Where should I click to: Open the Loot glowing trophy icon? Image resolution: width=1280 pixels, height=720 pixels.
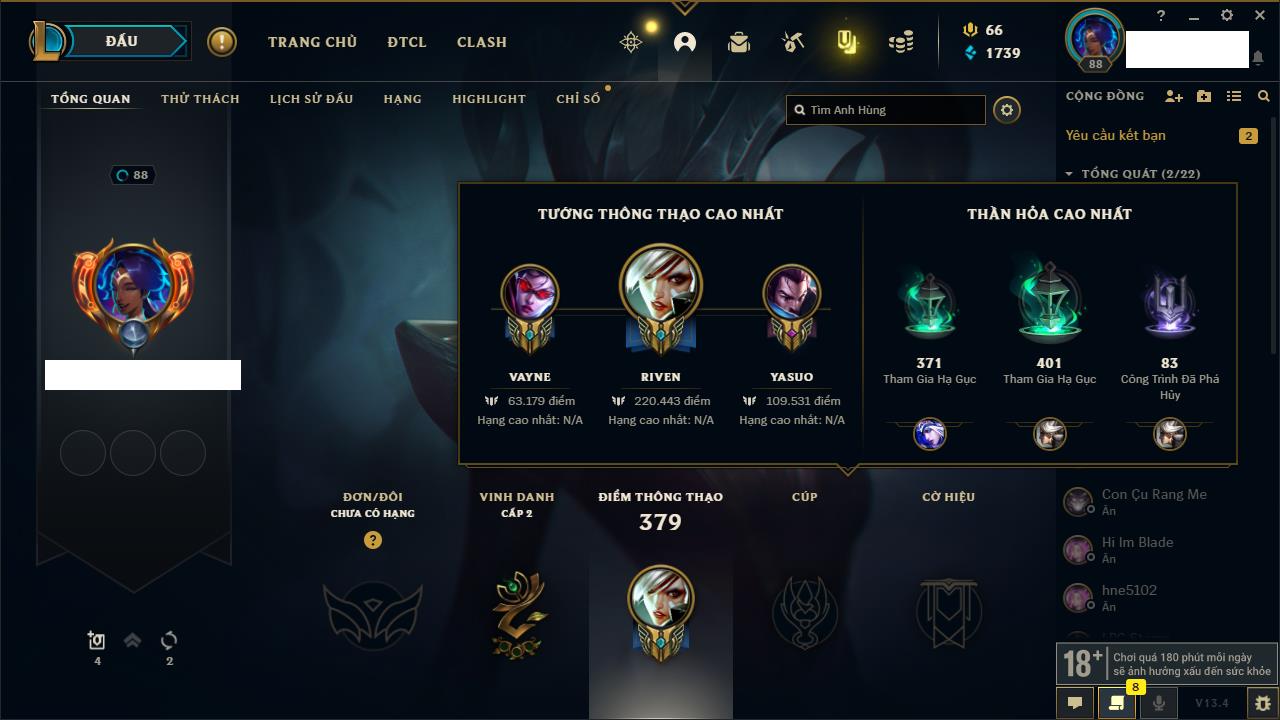point(847,42)
